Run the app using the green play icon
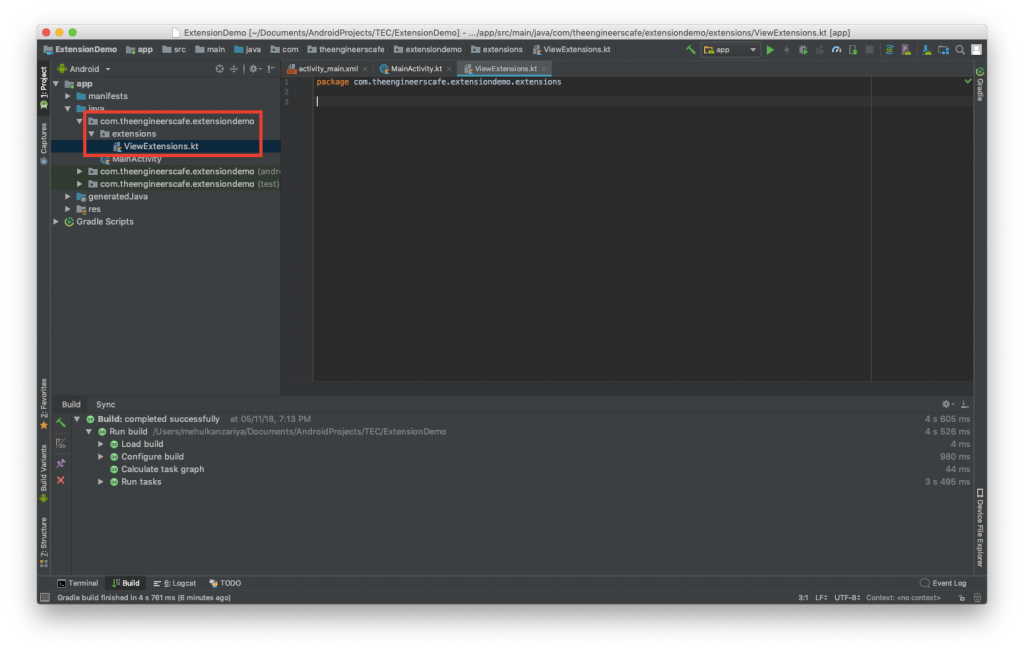This screenshot has width=1024, height=653. click(x=770, y=49)
